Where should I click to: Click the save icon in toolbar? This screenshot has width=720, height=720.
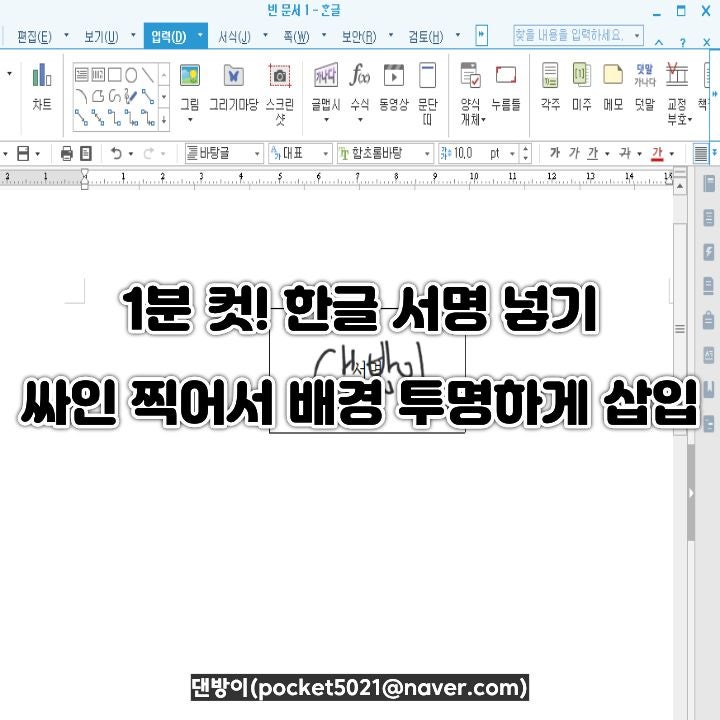(23, 153)
